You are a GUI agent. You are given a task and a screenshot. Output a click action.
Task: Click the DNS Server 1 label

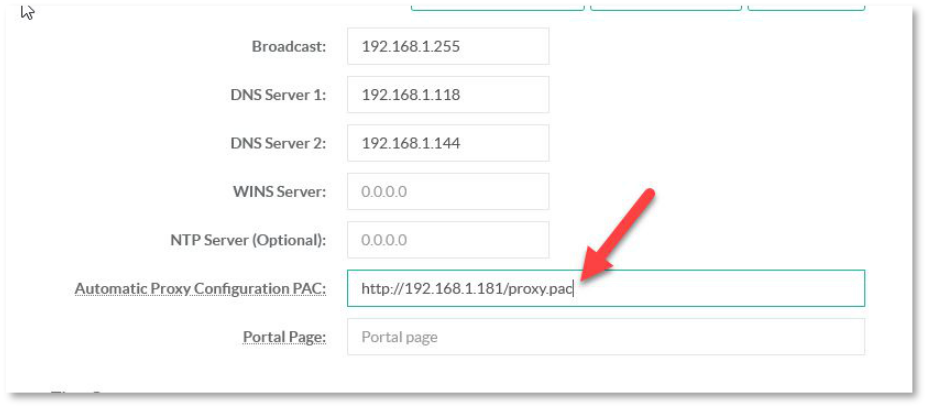coord(277,95)
